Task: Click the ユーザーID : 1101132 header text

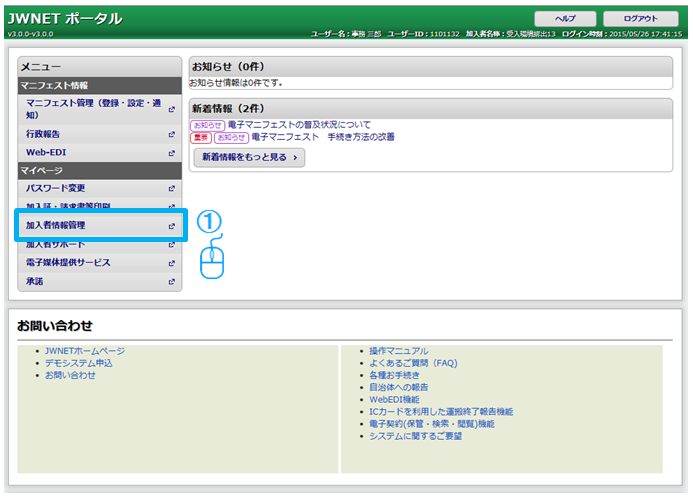Action: (x=423, y=34)
